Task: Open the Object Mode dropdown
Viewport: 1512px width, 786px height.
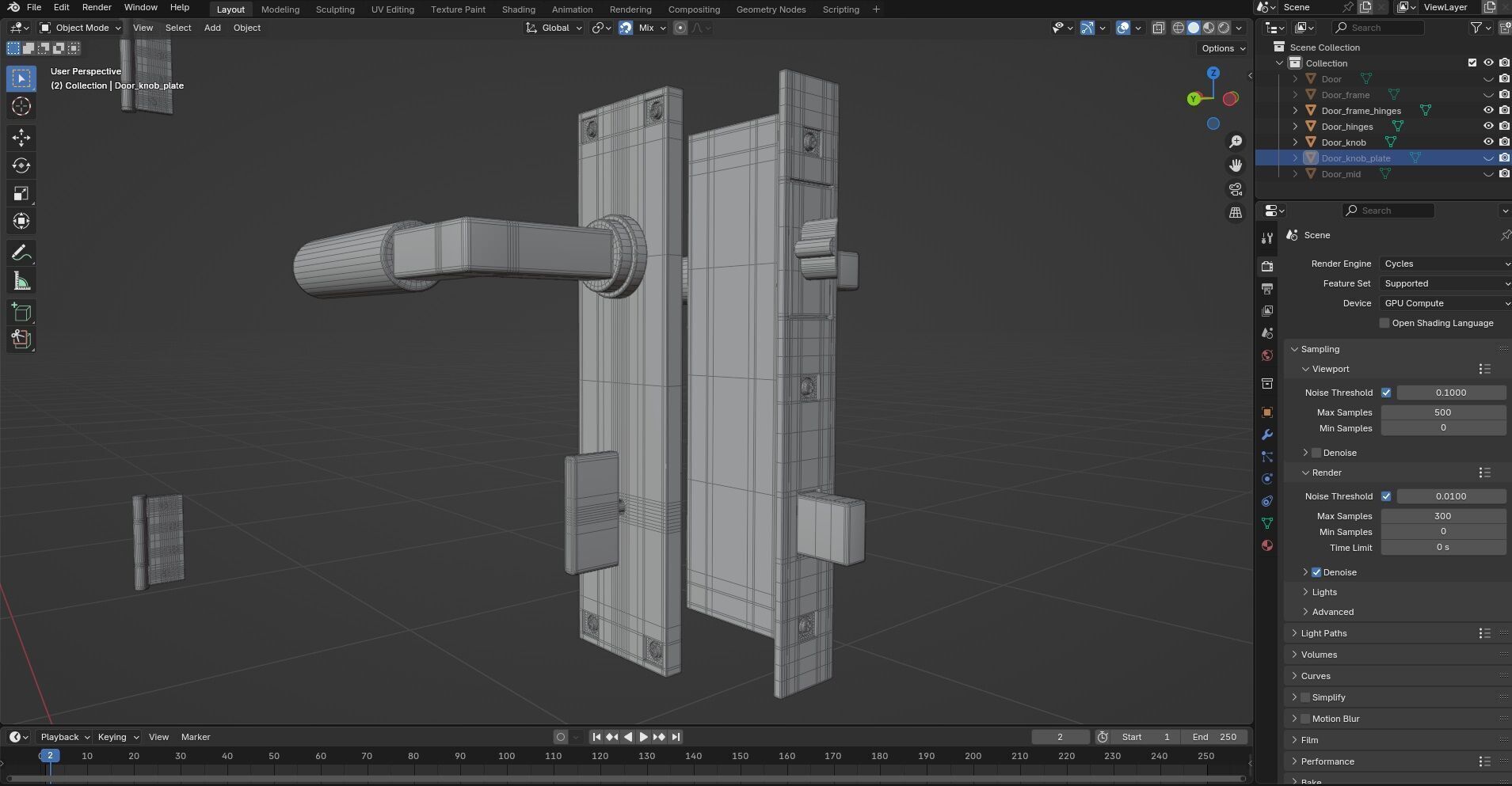Action: tap(81, 28)
